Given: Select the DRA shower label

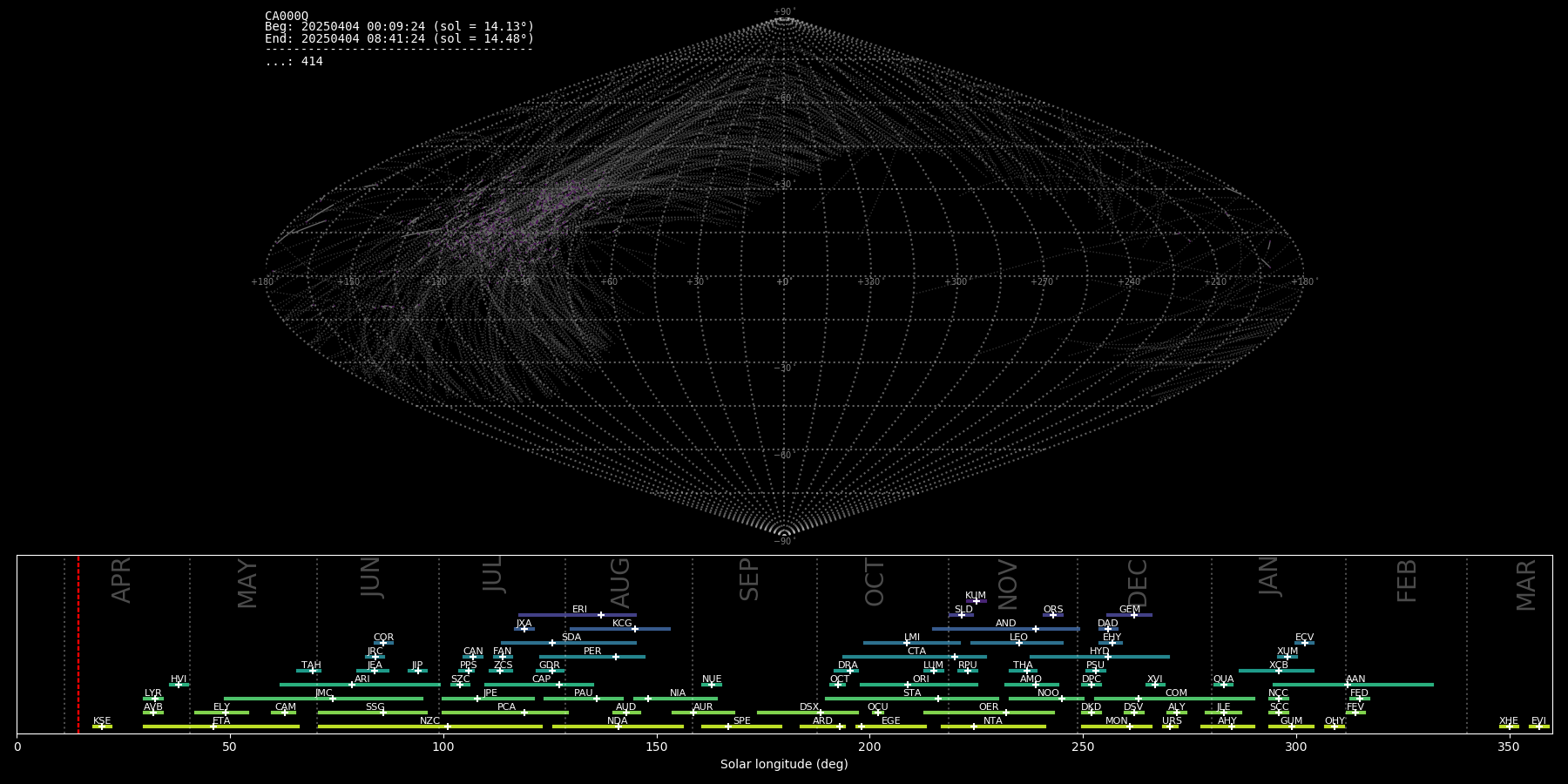Looking at the screenshot, I should tap(848, 666).
